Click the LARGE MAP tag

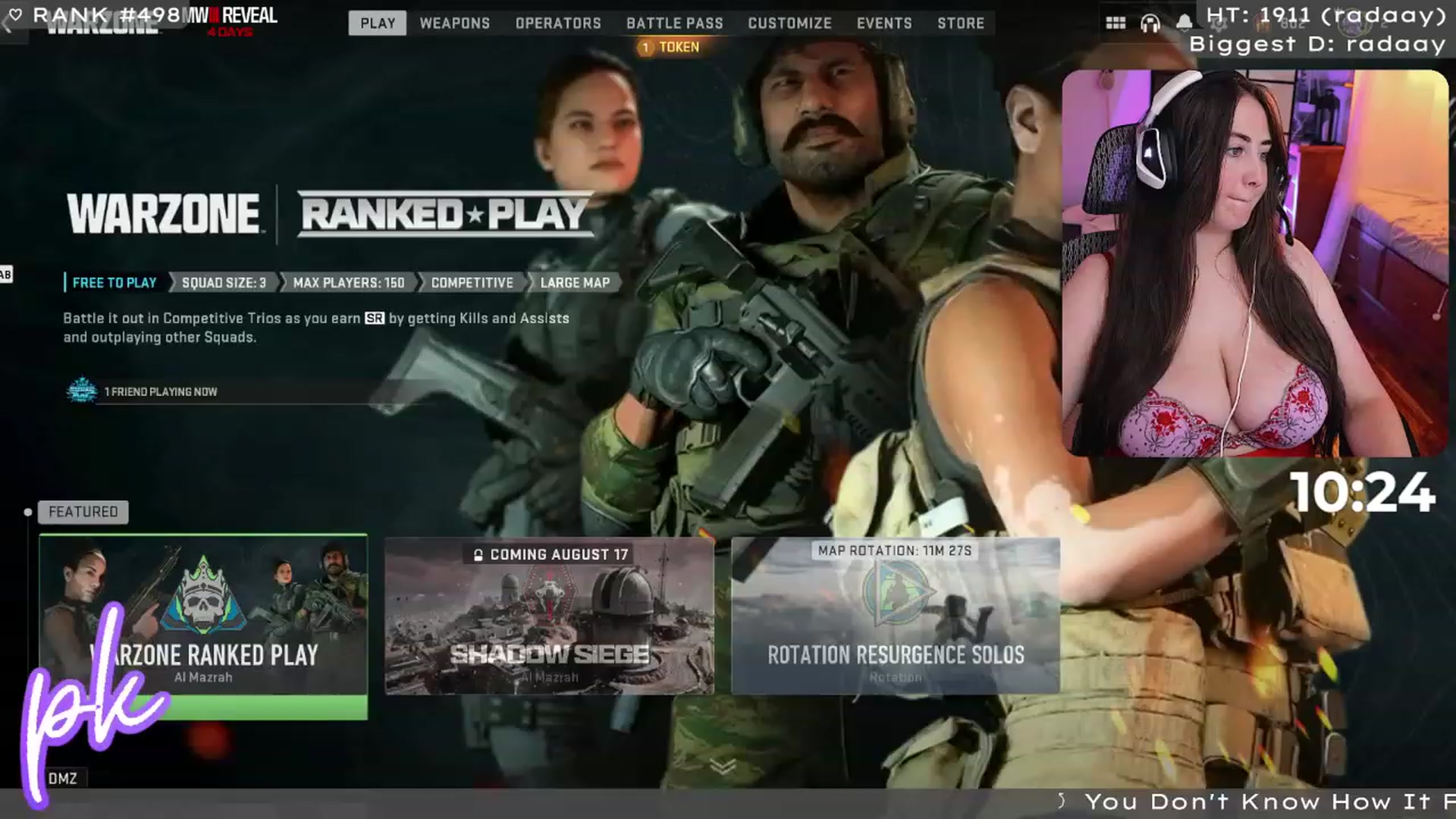point(575,283)
